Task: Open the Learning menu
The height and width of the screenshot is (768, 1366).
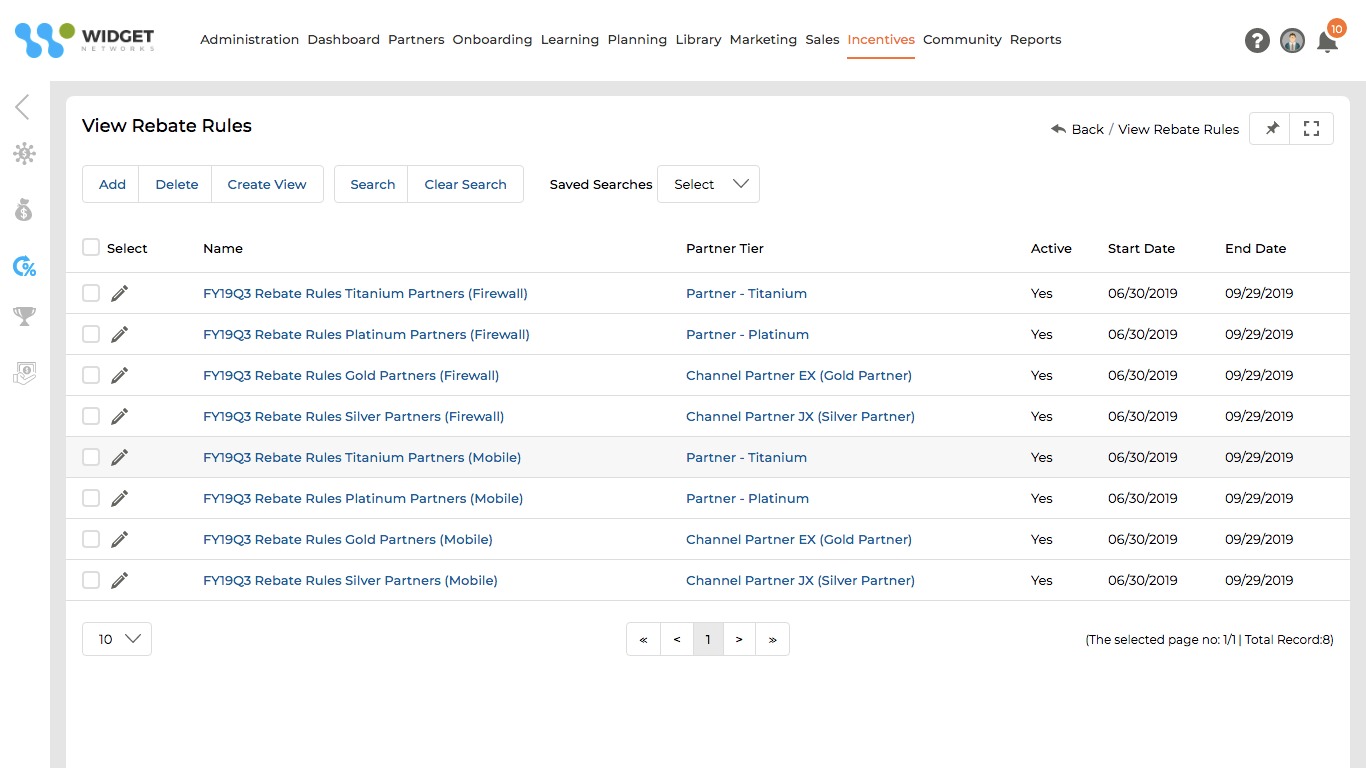Action: click(570, 40)
